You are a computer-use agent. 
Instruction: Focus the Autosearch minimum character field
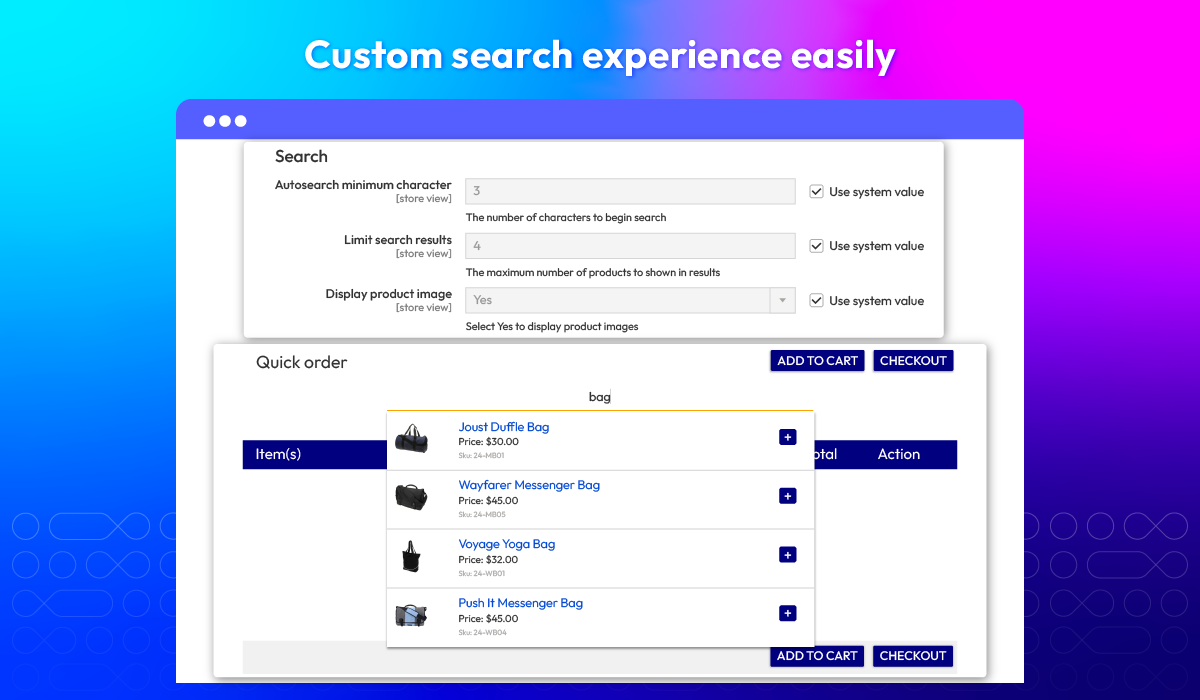[630, 191]
